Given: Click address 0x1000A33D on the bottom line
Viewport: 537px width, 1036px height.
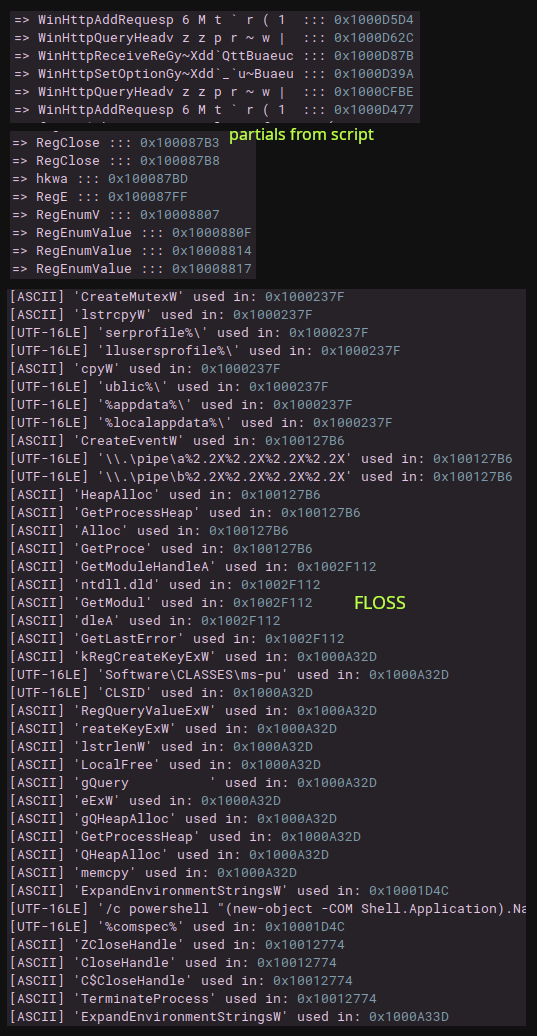Looking at the screenshot, I should click(409, 1016).
